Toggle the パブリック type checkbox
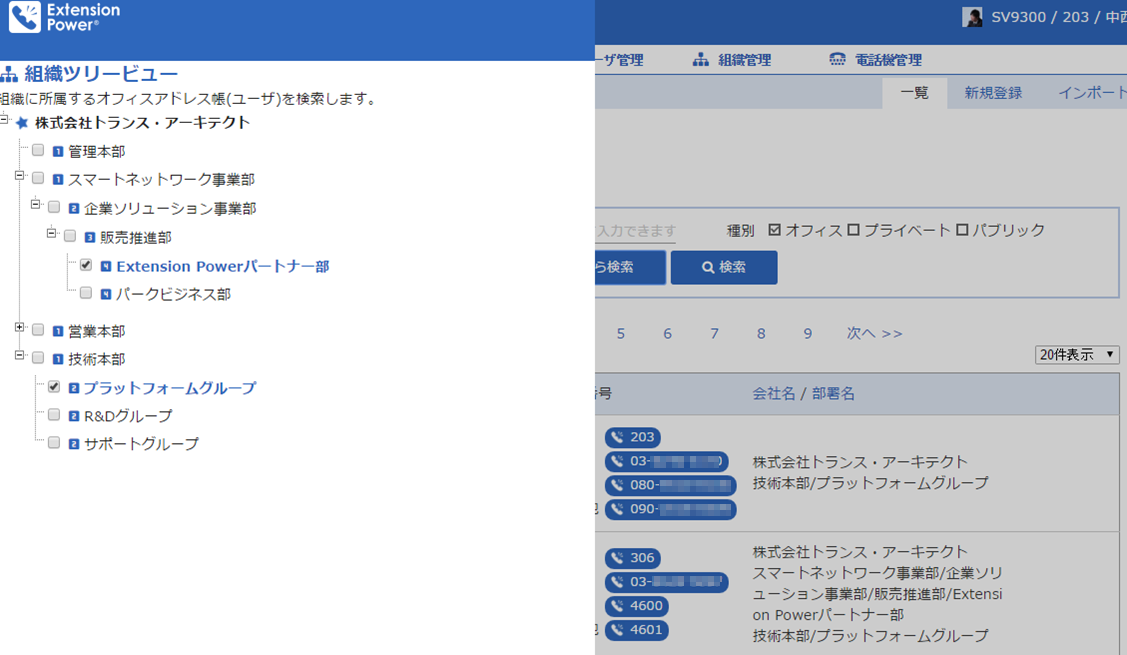The image size is (1127, 655). 962,230
